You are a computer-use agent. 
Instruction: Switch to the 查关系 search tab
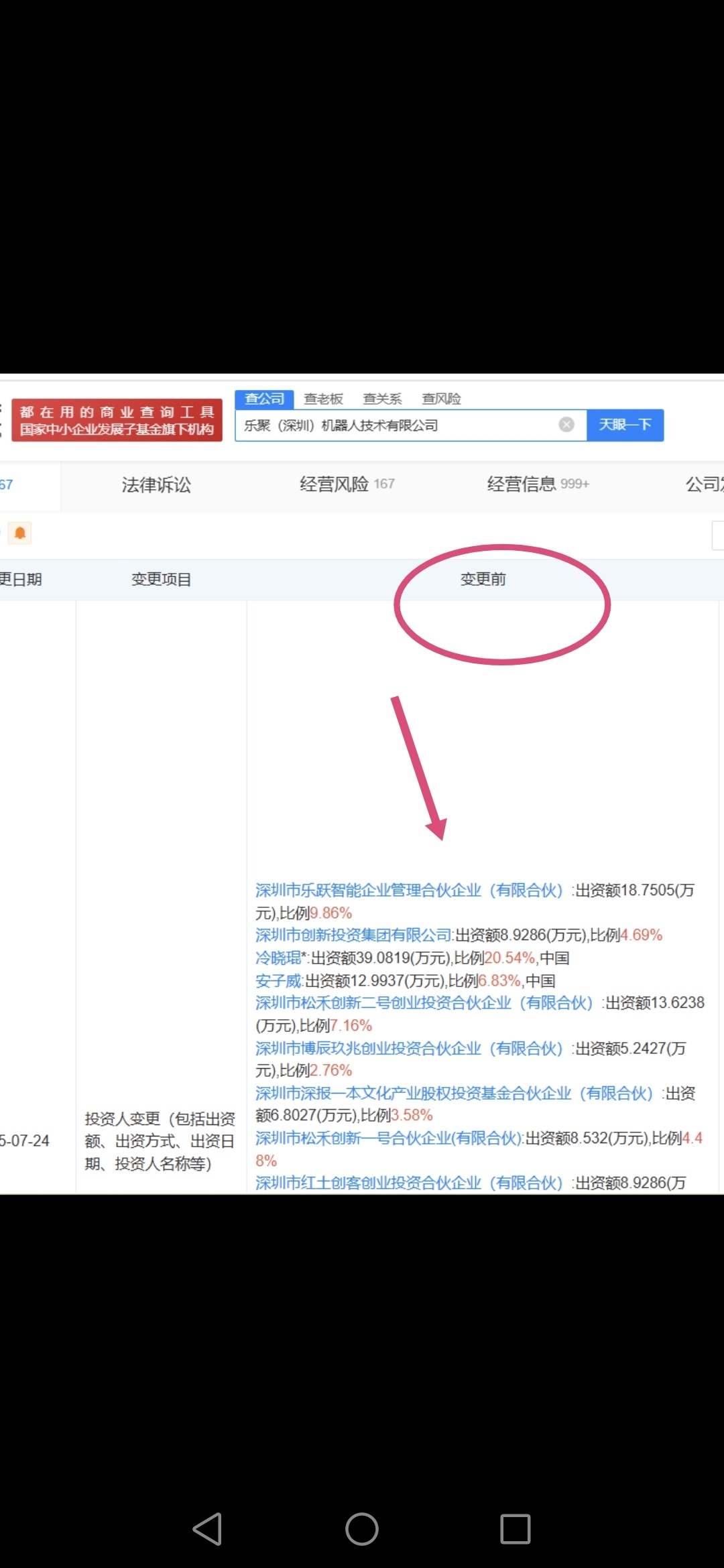coord(382,399)
